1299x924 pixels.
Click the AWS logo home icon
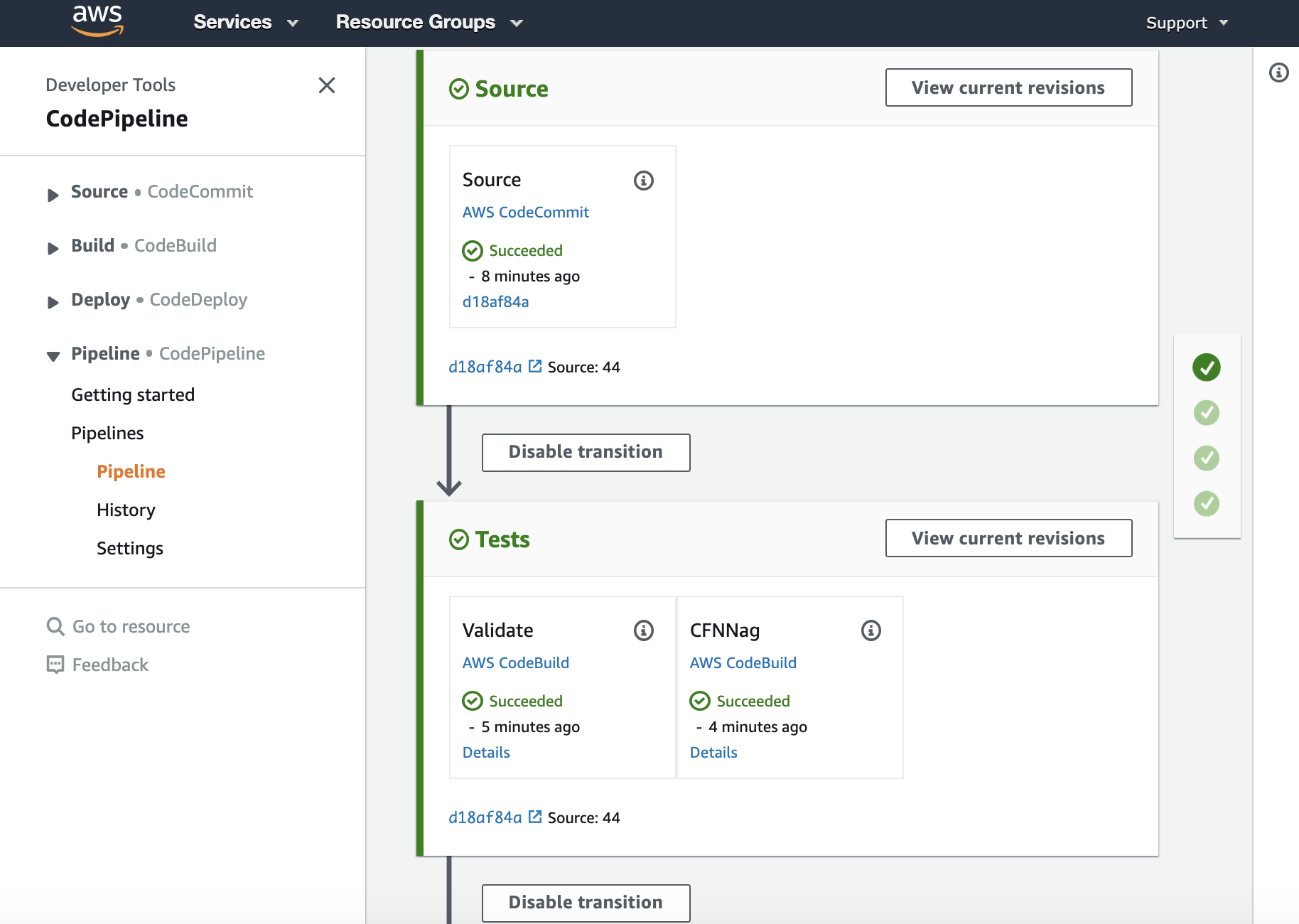coord(98,21)
